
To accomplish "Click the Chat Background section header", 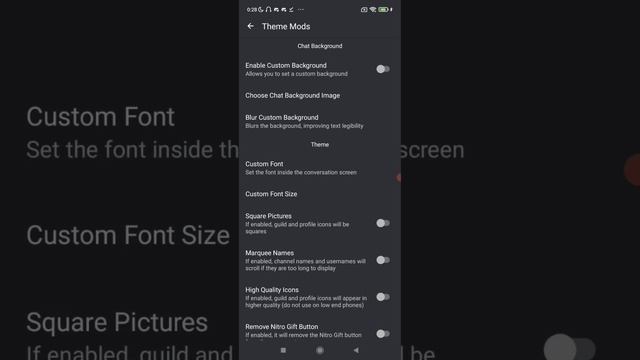I will (x=320, y=46).
